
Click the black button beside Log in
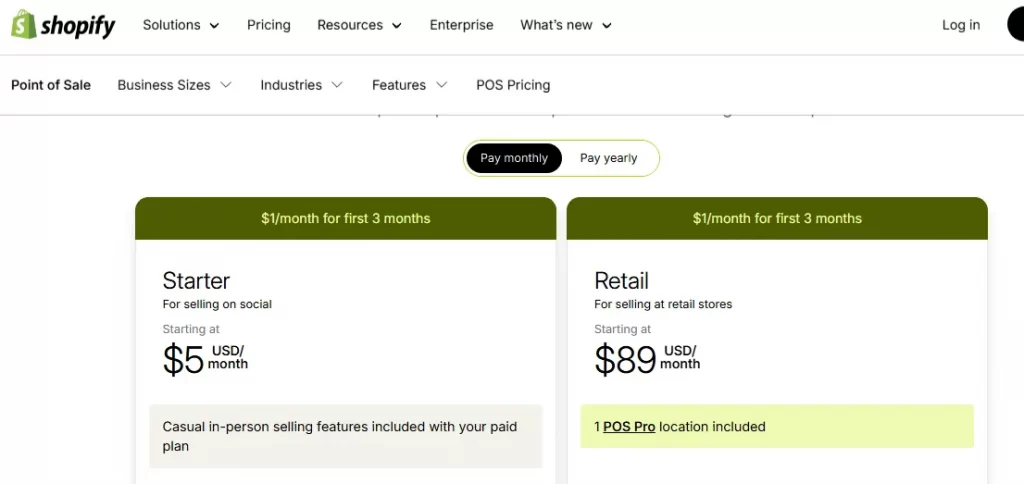click(1016, 25)
